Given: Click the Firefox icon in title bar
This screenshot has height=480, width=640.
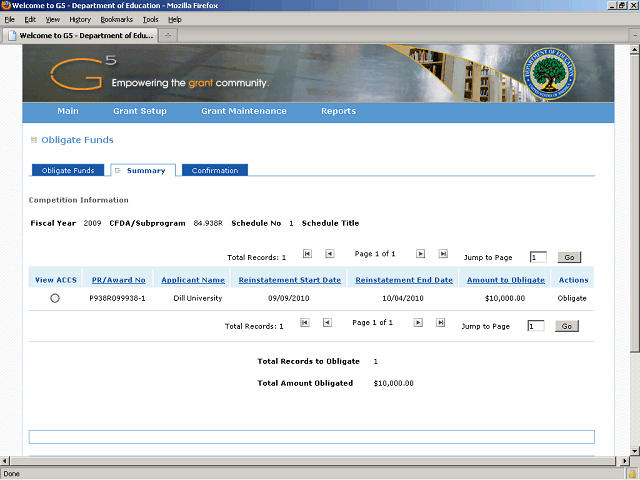Looking at the screenshot, I should pos(6,5).
